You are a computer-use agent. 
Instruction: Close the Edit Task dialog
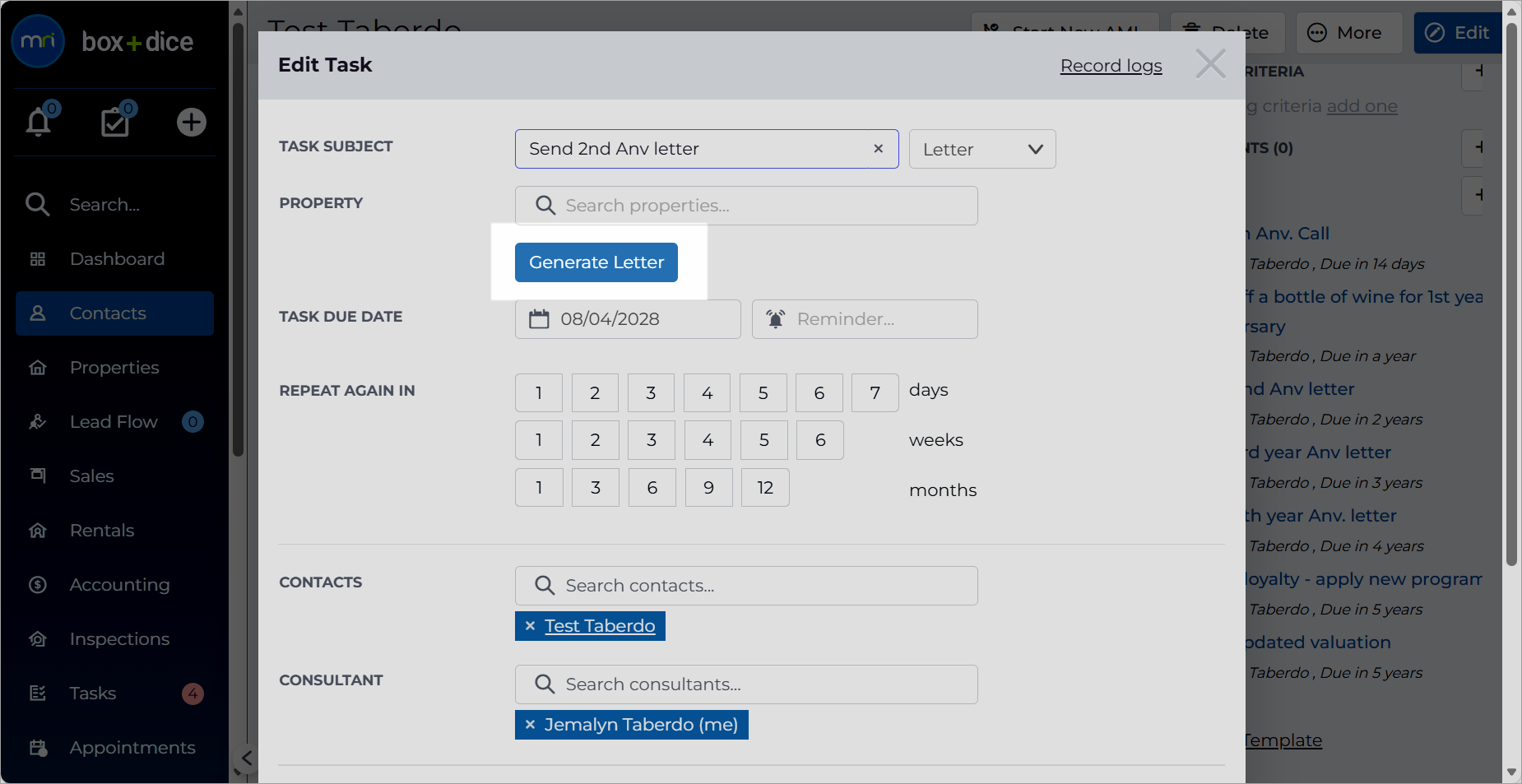pos(1210,63)
